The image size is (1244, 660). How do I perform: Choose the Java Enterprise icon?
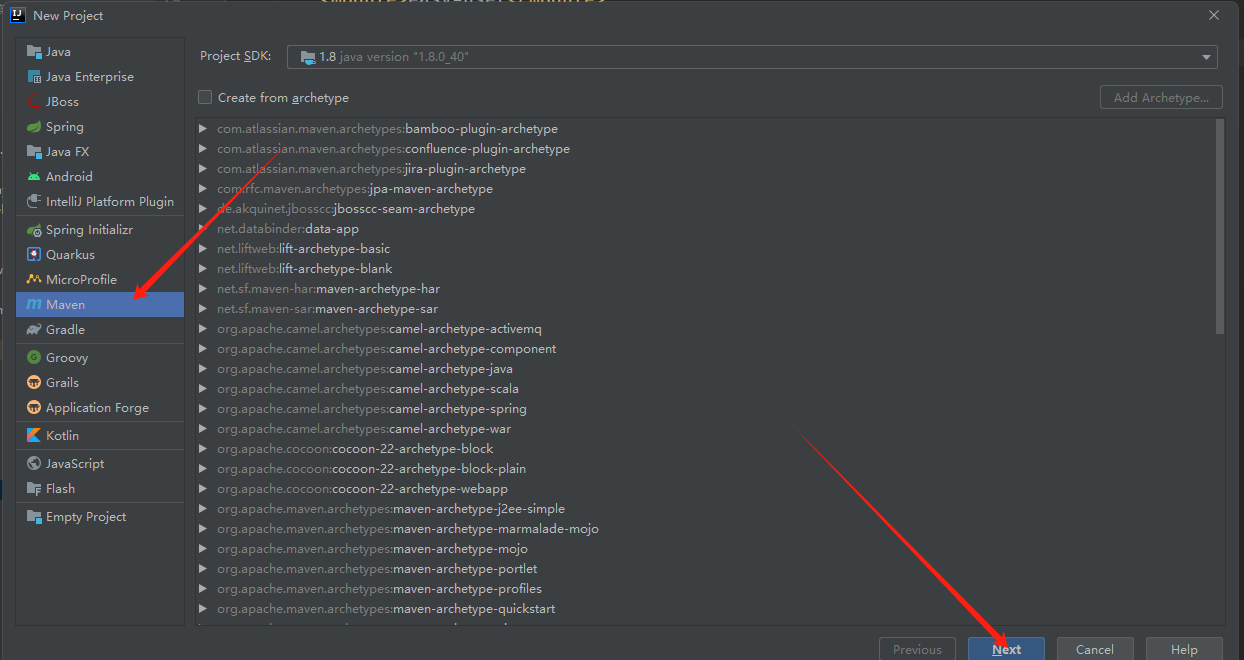click(34, 77)
